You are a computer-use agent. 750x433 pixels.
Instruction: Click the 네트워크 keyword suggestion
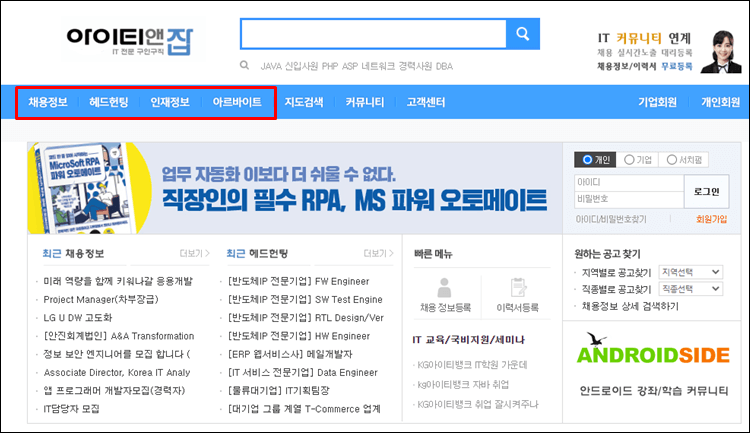coord(378,66)
